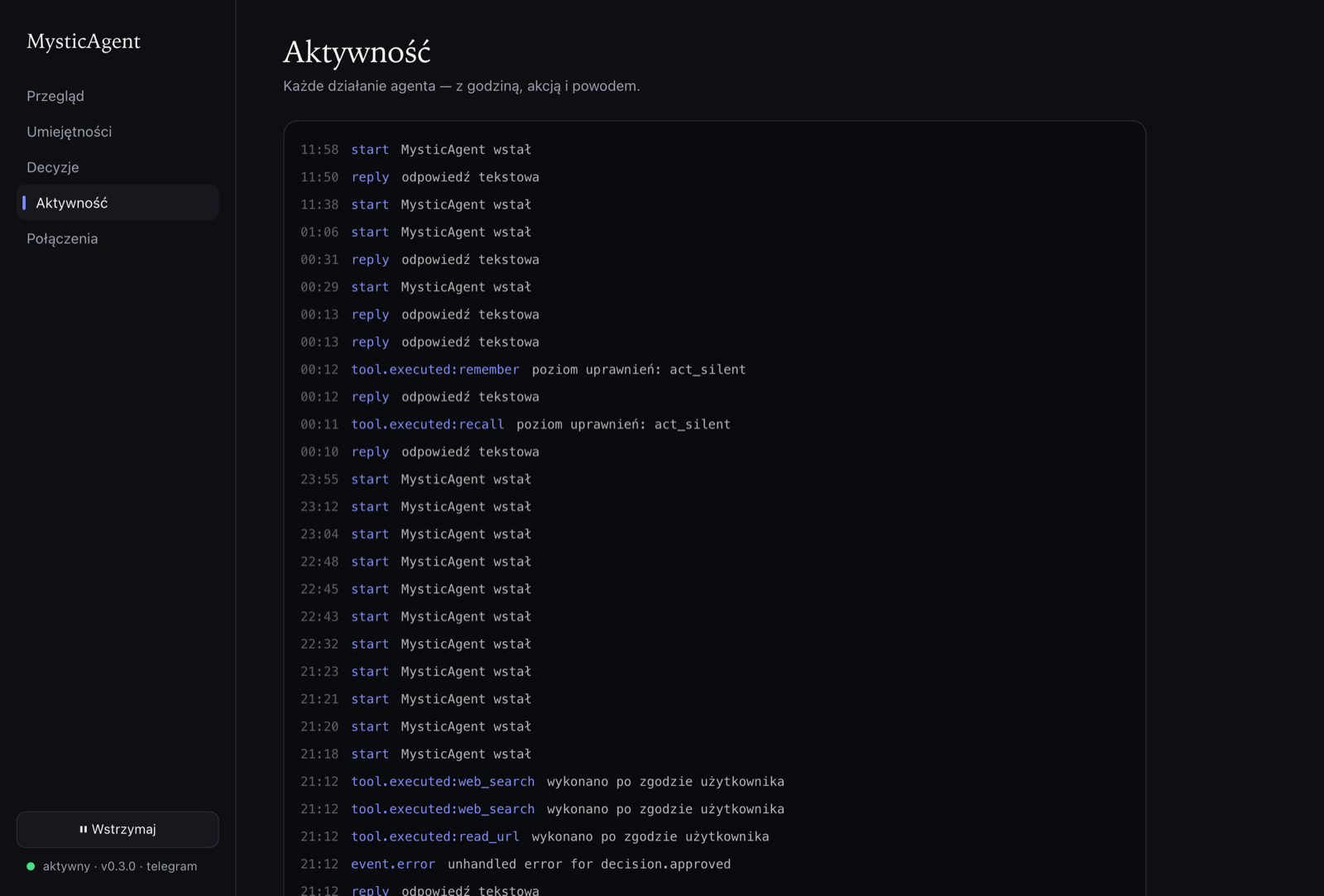Image resolution: width=1324 pixels, height=896 pixels.
Task: Click the Aktywność page heading
Action: [x=357, y=52]
